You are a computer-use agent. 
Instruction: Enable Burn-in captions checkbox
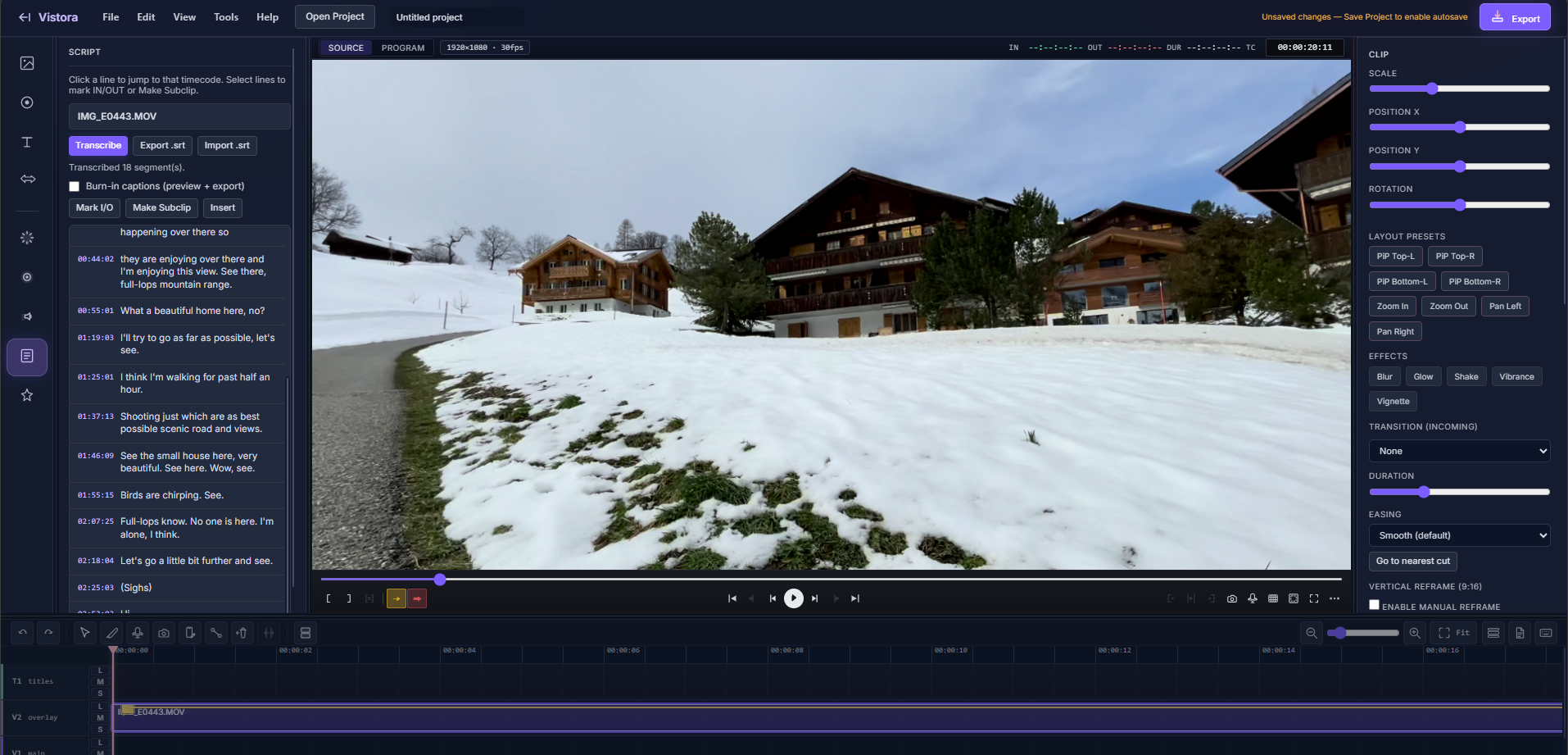click(75, 187)
